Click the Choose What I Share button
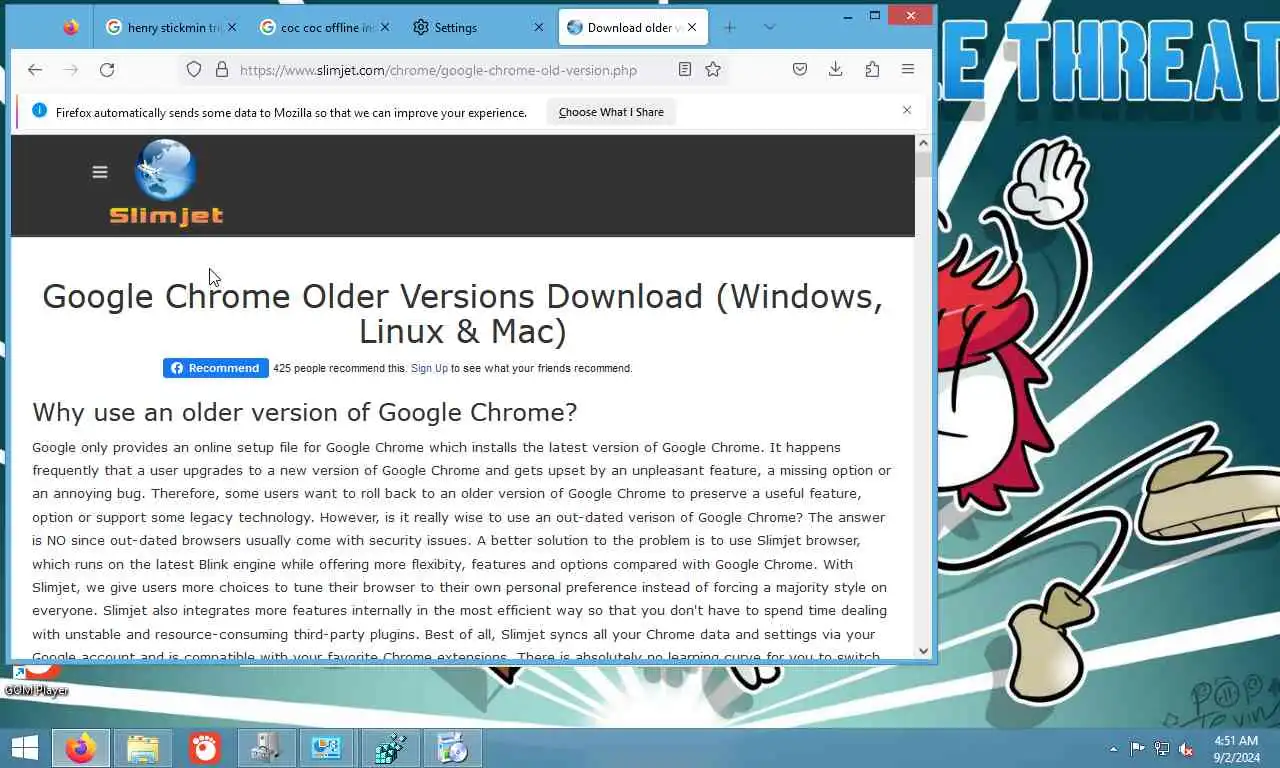This screenshot has width=1280, height=768. [x=611, y=112]
